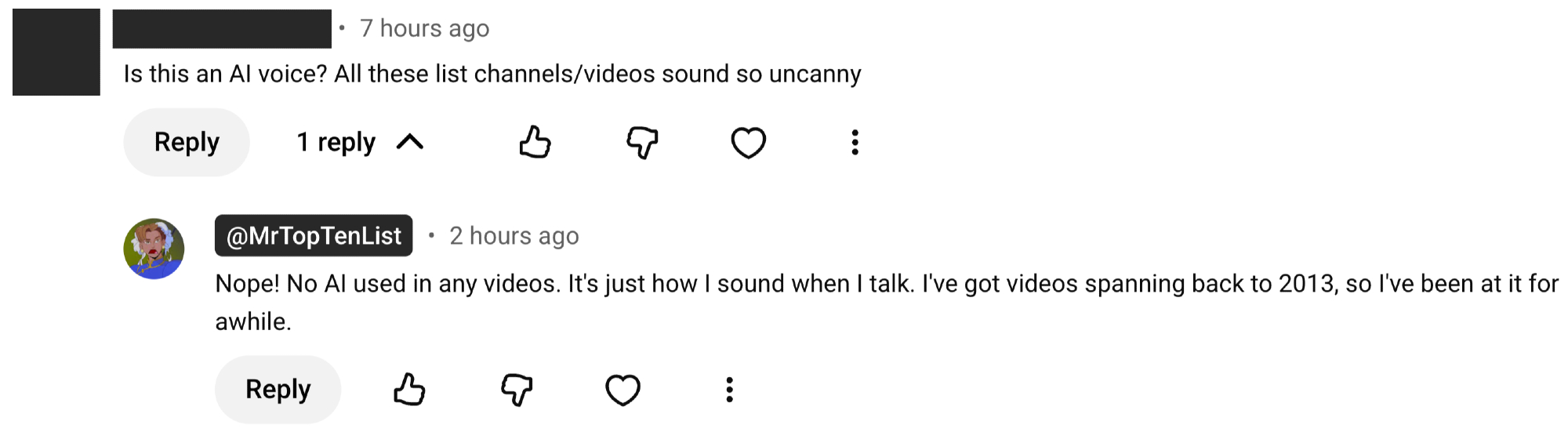Click the '2 hours ago' timestamp
1568x432 pixels.
point(514,236)
